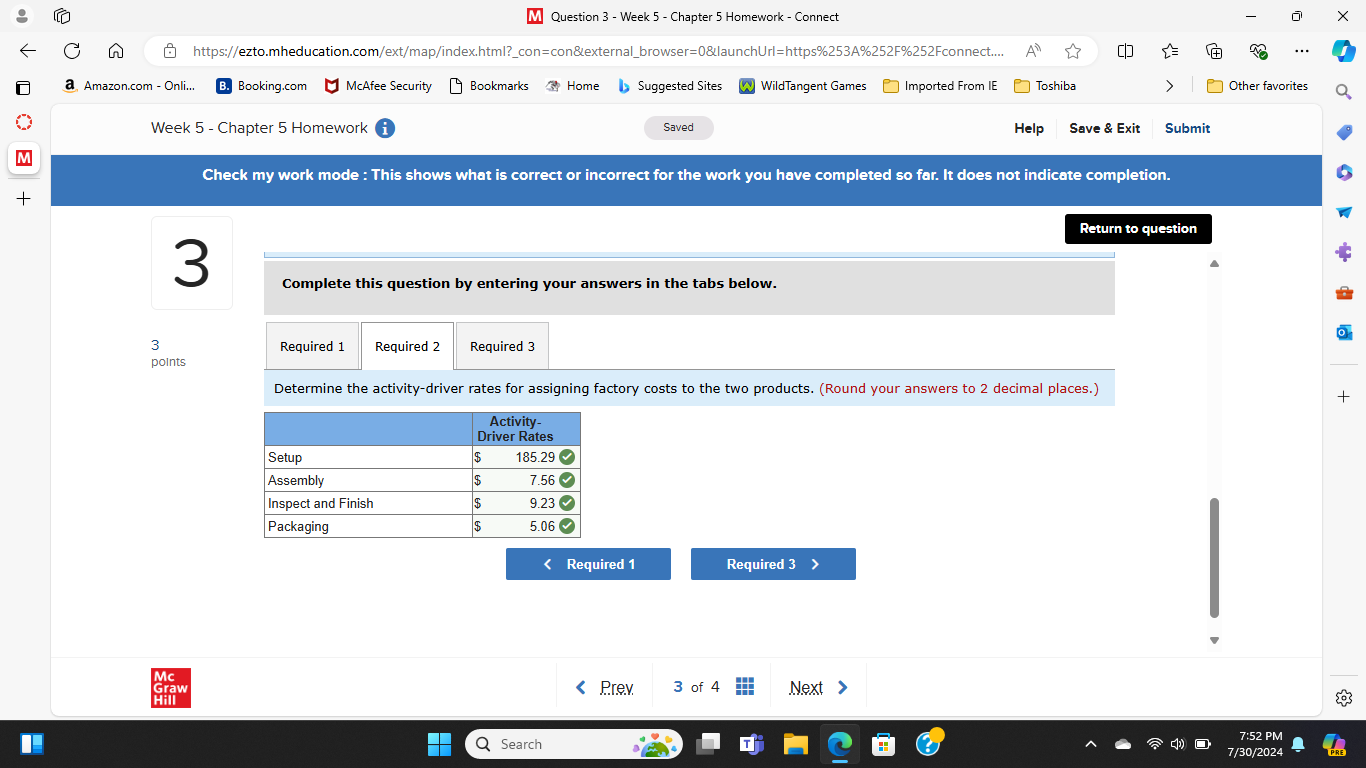The height and width of the screenshot is (768, 1366).
Task: Click the Submit link
Action: (x=1187, y=128)
